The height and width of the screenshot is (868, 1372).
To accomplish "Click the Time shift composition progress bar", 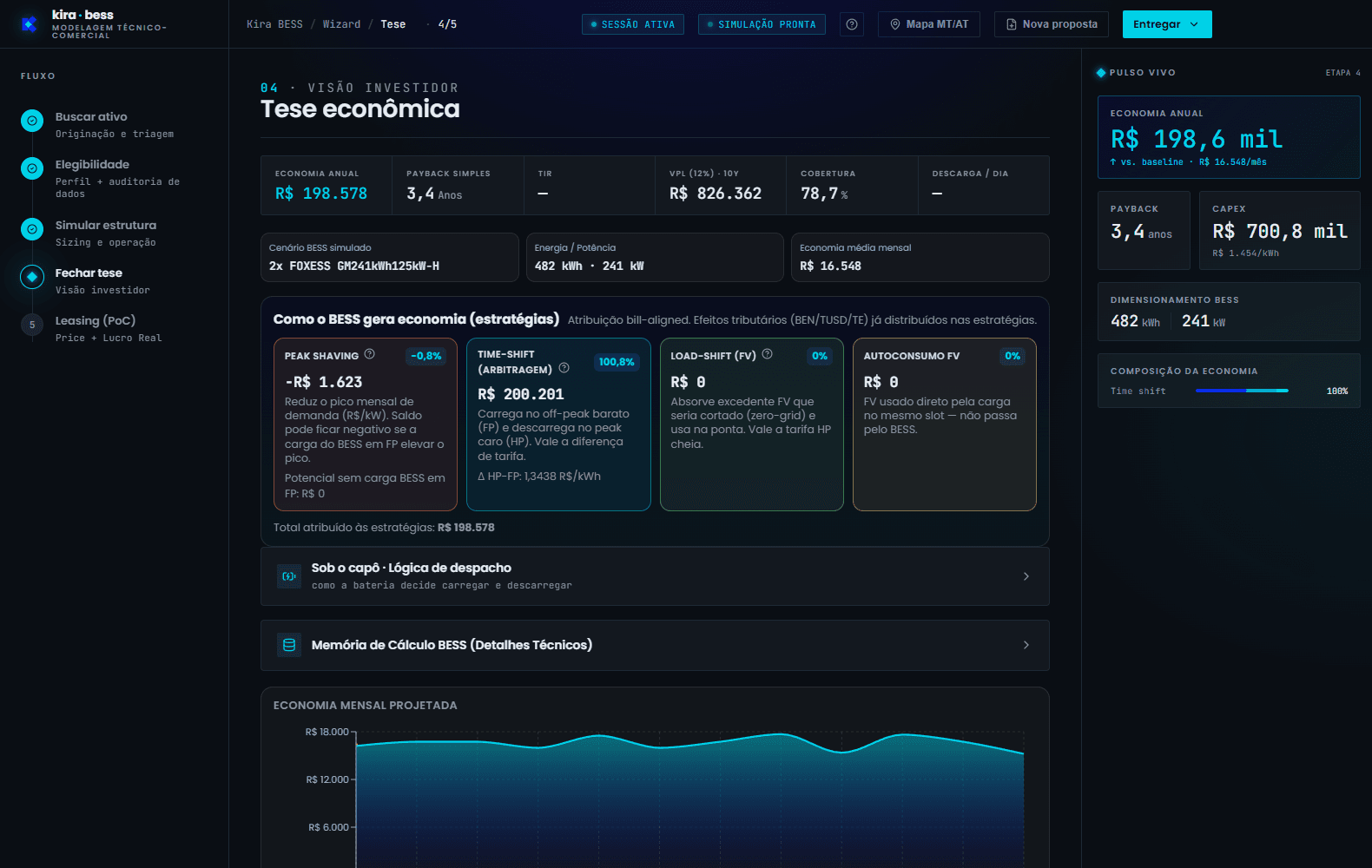I will click(1242, 391).
